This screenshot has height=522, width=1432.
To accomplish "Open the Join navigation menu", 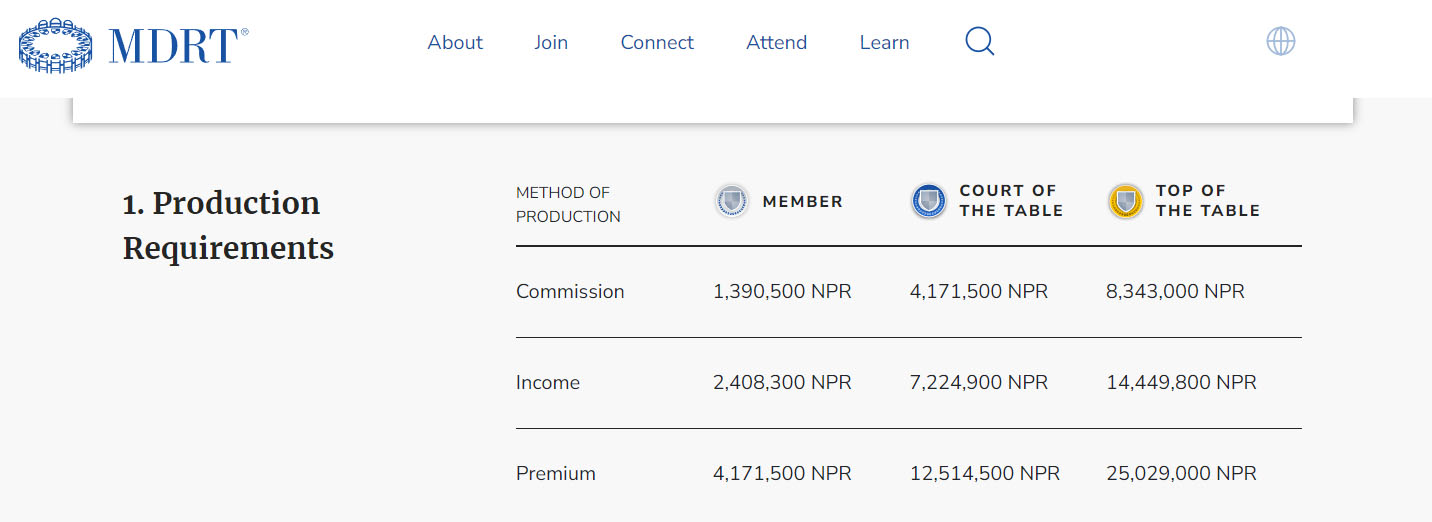I will tap(551, 42).
